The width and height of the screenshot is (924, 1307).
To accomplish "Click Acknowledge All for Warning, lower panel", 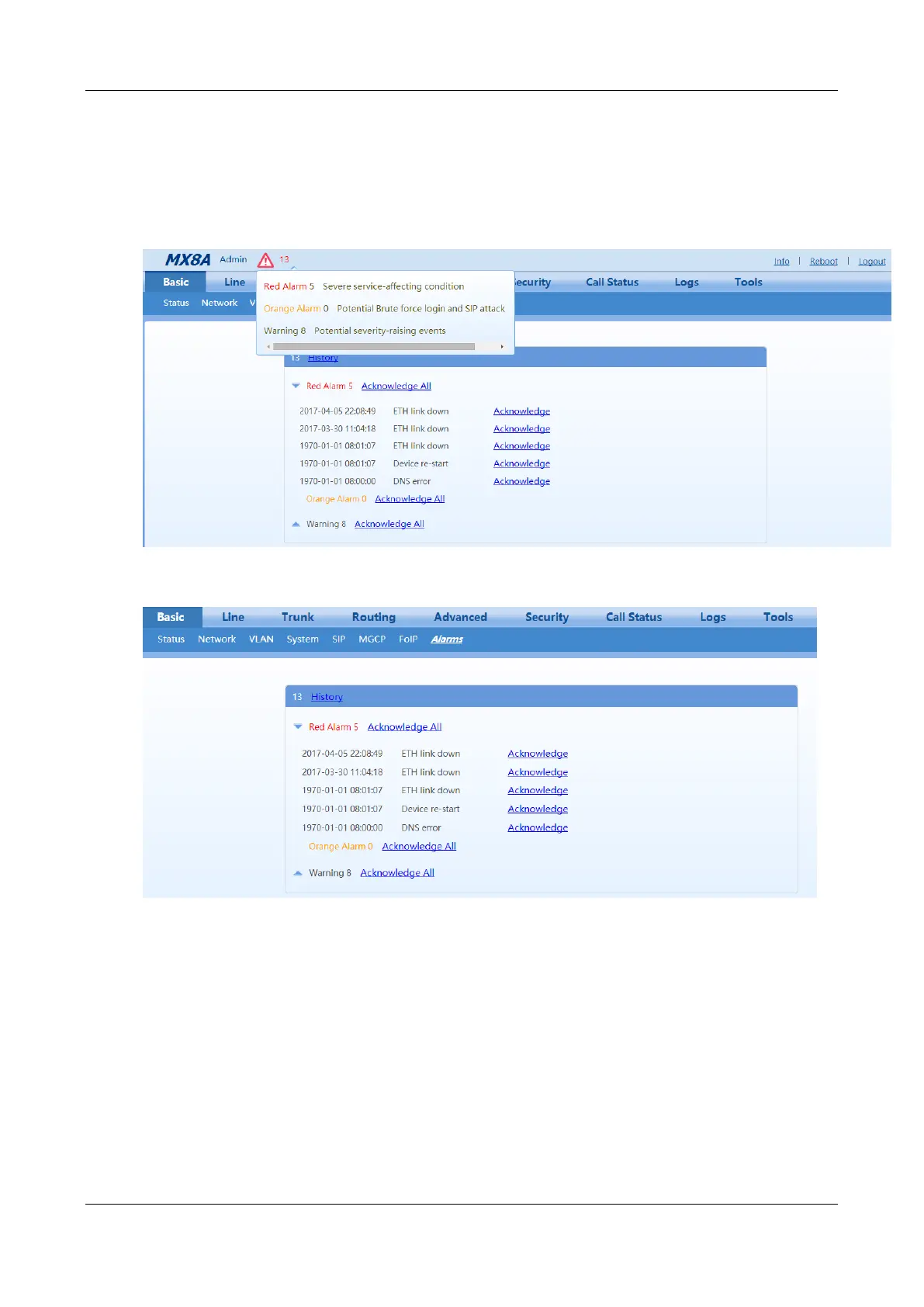I will [397, 873].
